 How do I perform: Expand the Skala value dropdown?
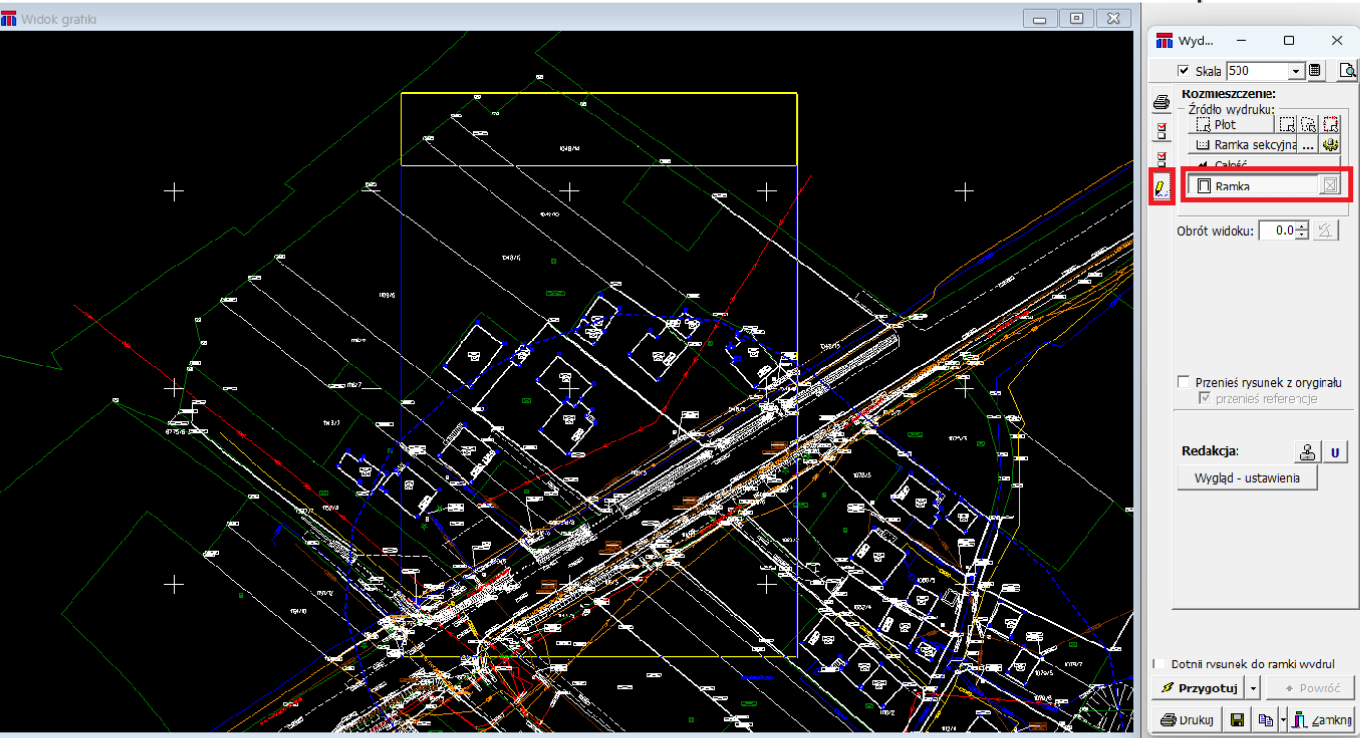pyautogui.click(x=1296, y=71)
